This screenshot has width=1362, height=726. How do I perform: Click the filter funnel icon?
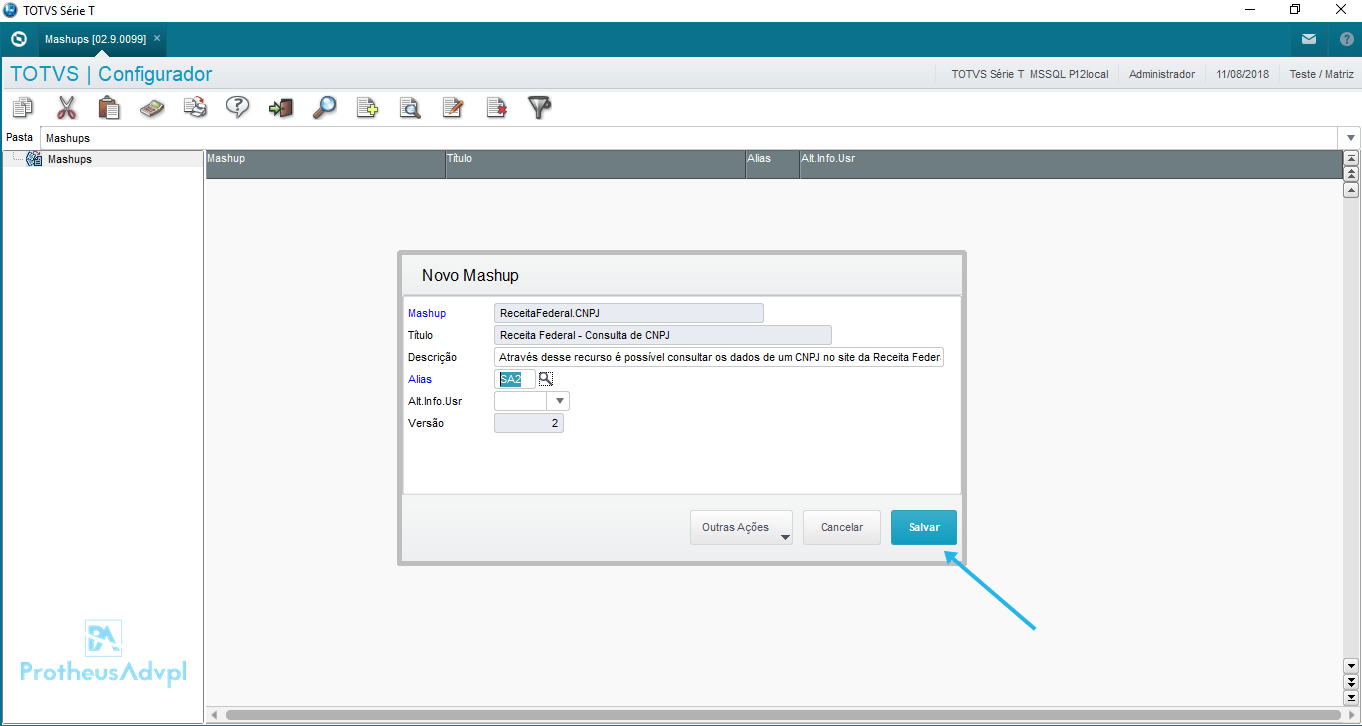[540, 107]
